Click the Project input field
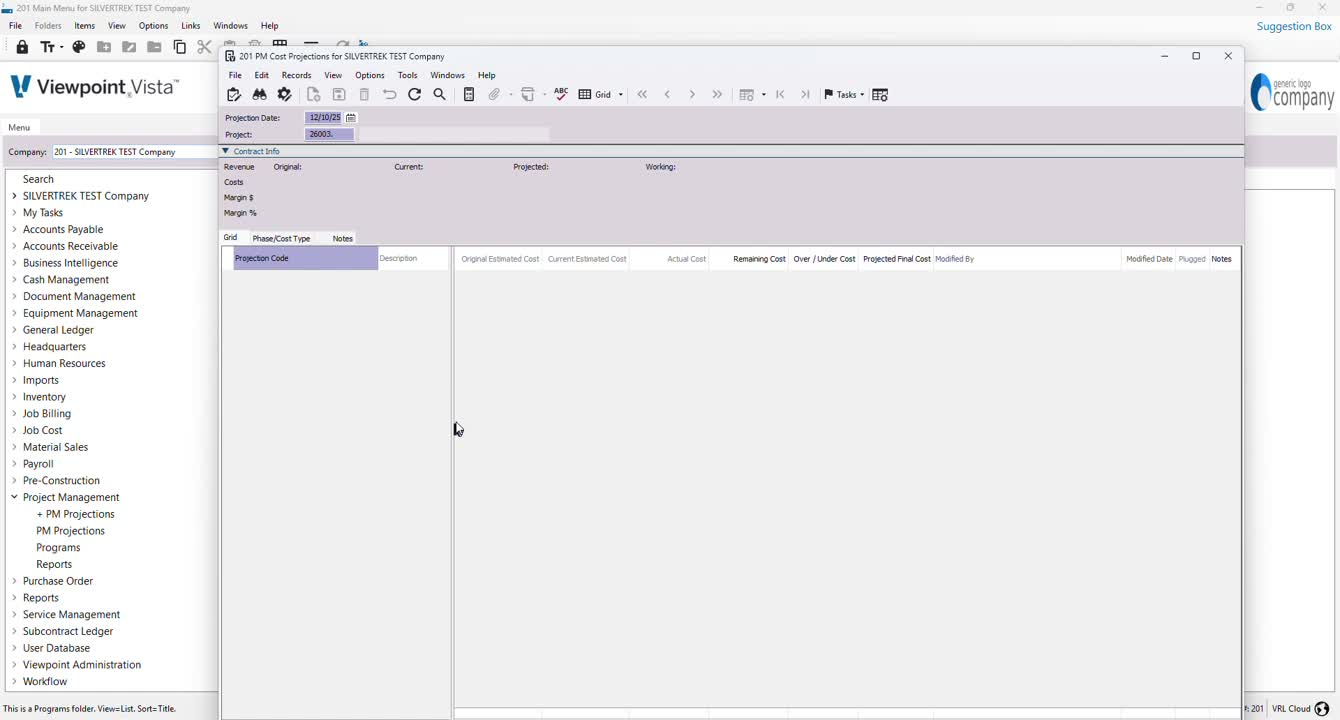 329,134
